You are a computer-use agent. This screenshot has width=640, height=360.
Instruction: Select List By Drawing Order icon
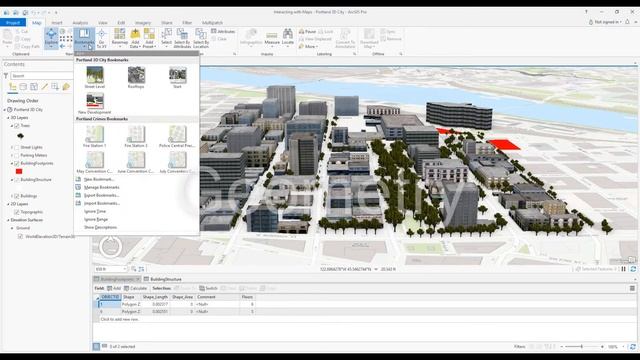coord(13,87)
